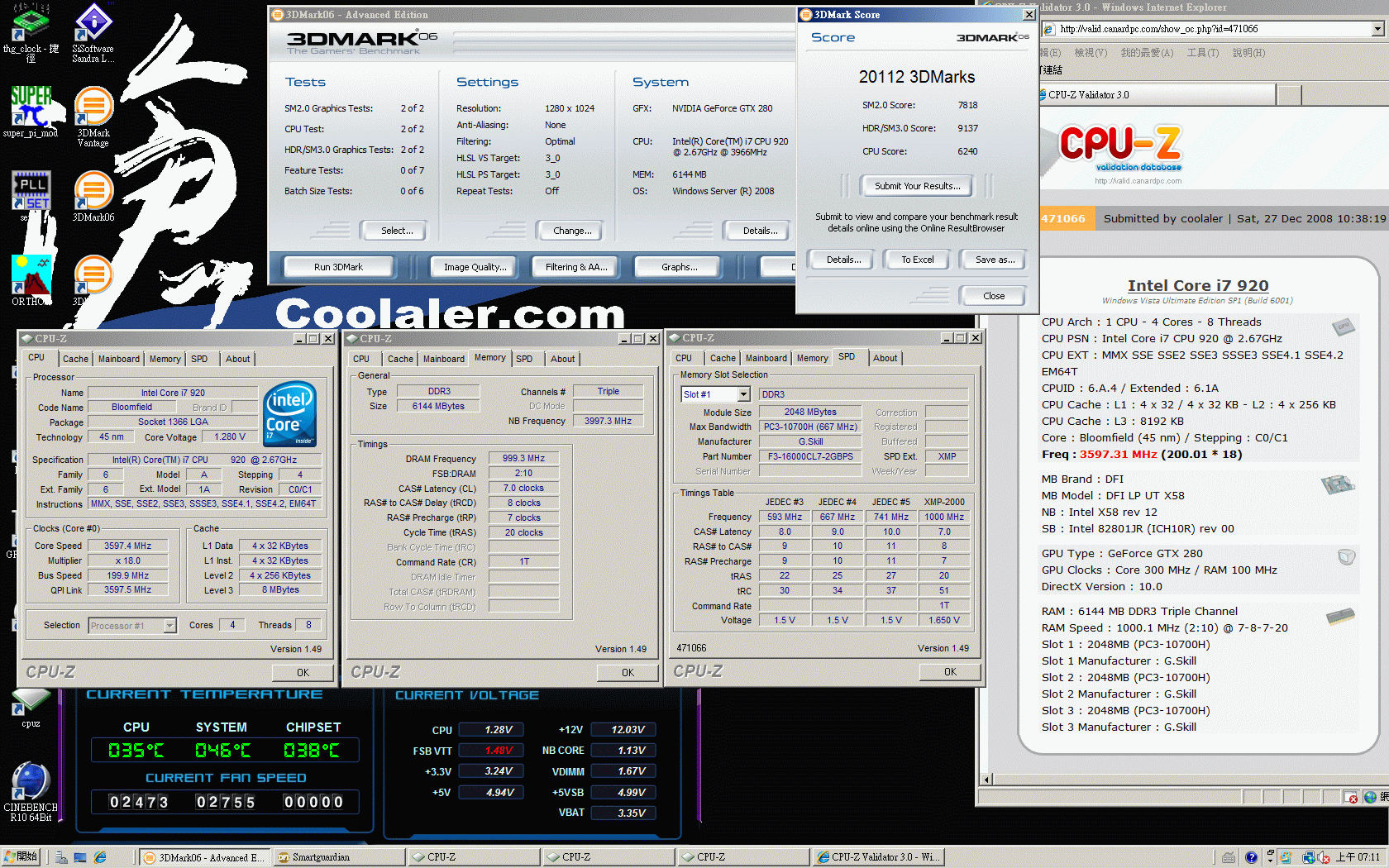Open Internet Explorer from the quick launch bar
1389x868 pixels.
pos(100,857)
